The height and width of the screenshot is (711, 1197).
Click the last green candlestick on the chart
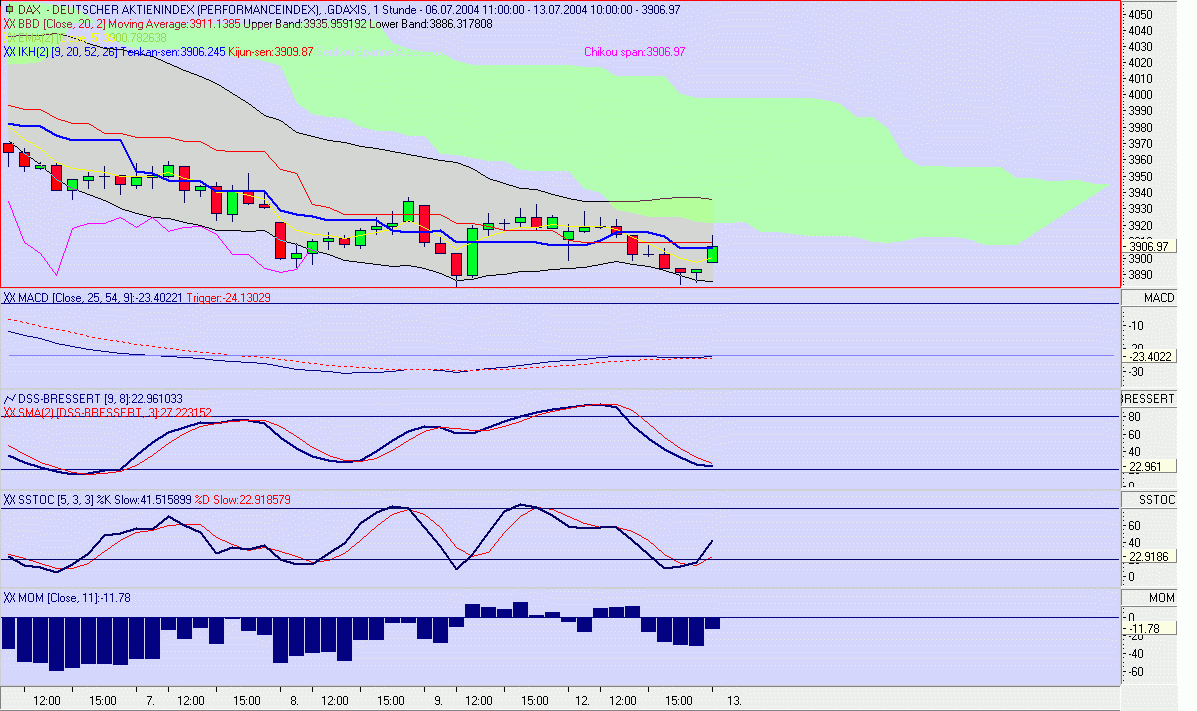[713, 254]
